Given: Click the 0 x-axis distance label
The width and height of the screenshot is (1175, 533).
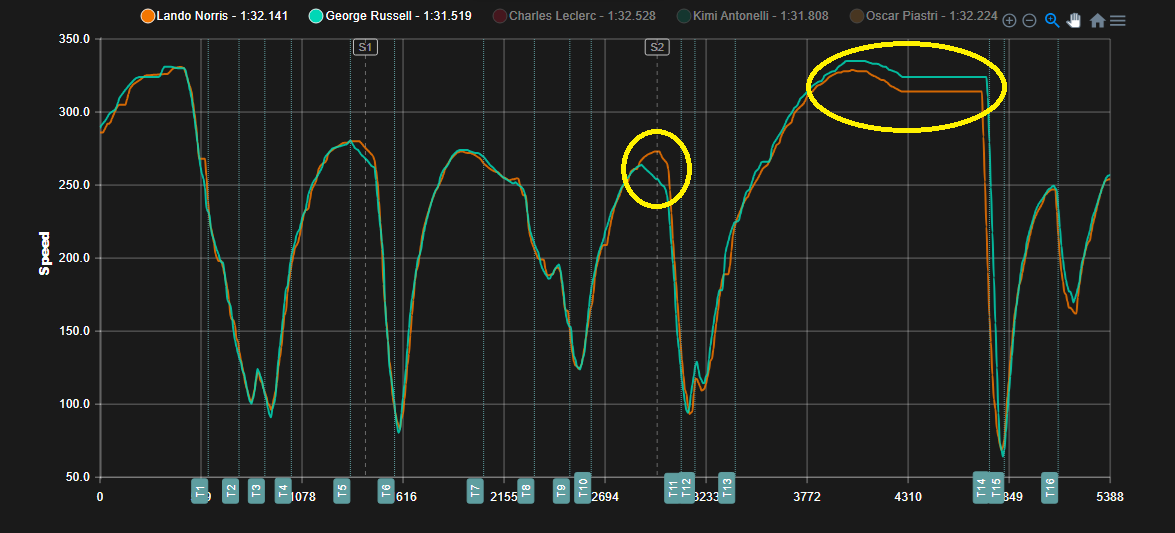Looking at the screenshot, I should coord(100,496).
